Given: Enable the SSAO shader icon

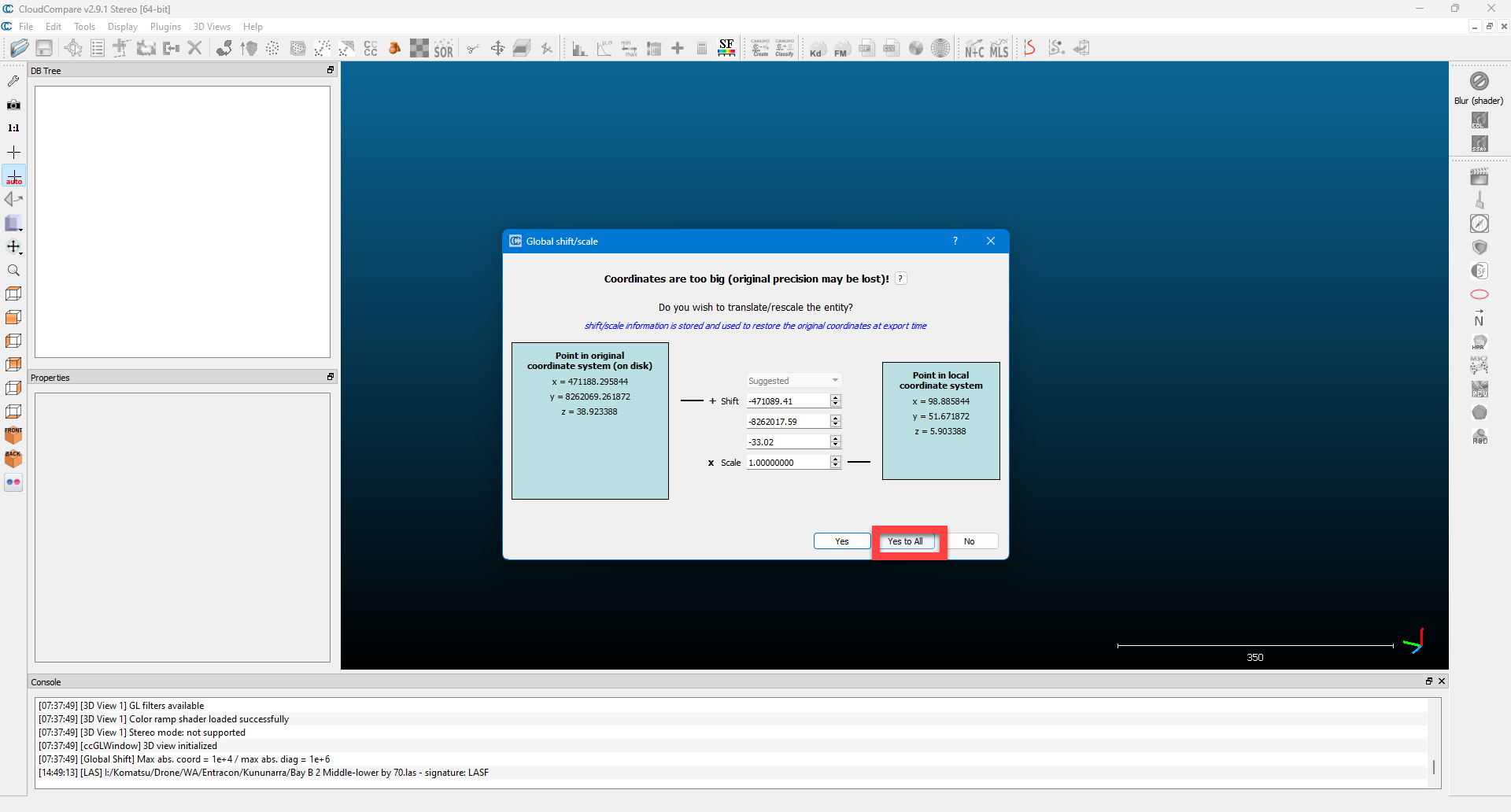Looking at the screenshot, I should (1479, 144).
